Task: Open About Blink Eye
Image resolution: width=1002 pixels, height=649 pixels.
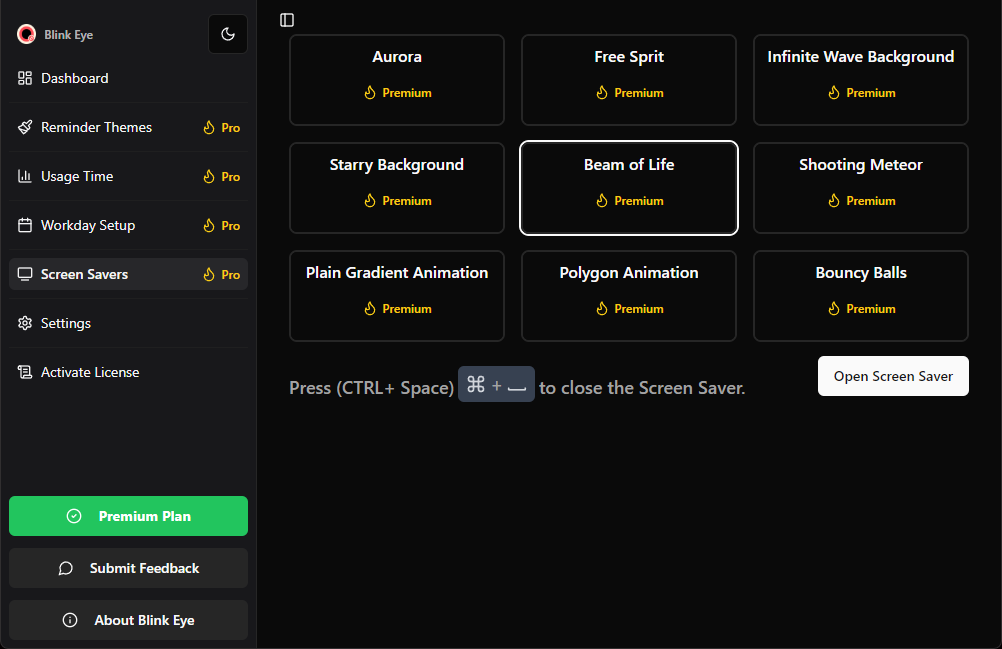Action: [x=128, y=620]
